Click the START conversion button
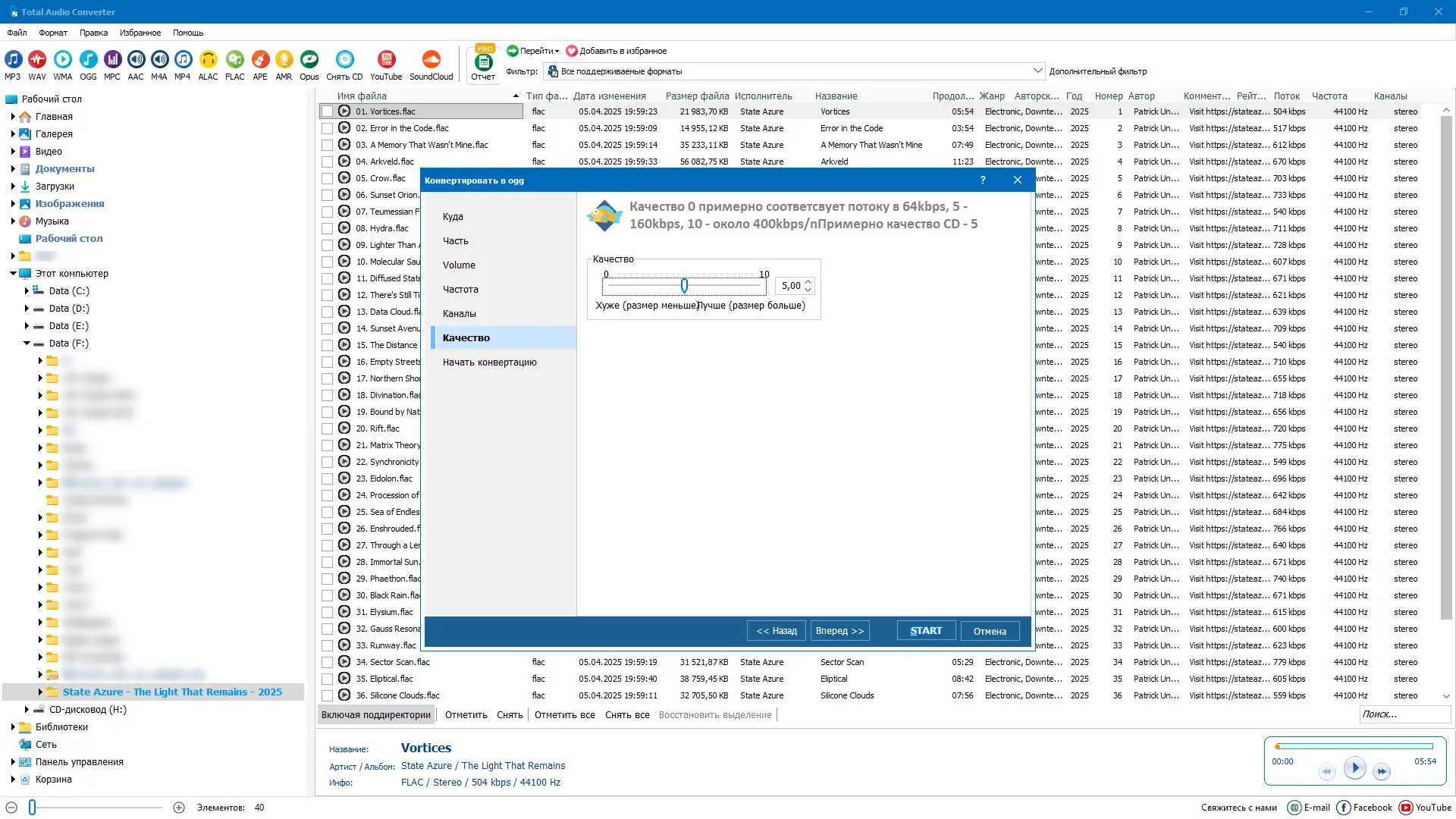 [x=926, y=631]
